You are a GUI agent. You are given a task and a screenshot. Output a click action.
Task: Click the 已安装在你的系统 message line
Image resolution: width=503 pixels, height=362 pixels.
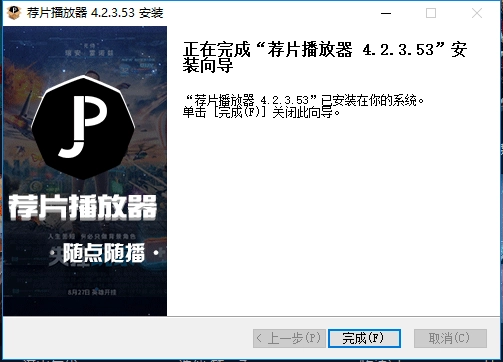[304, 100]
